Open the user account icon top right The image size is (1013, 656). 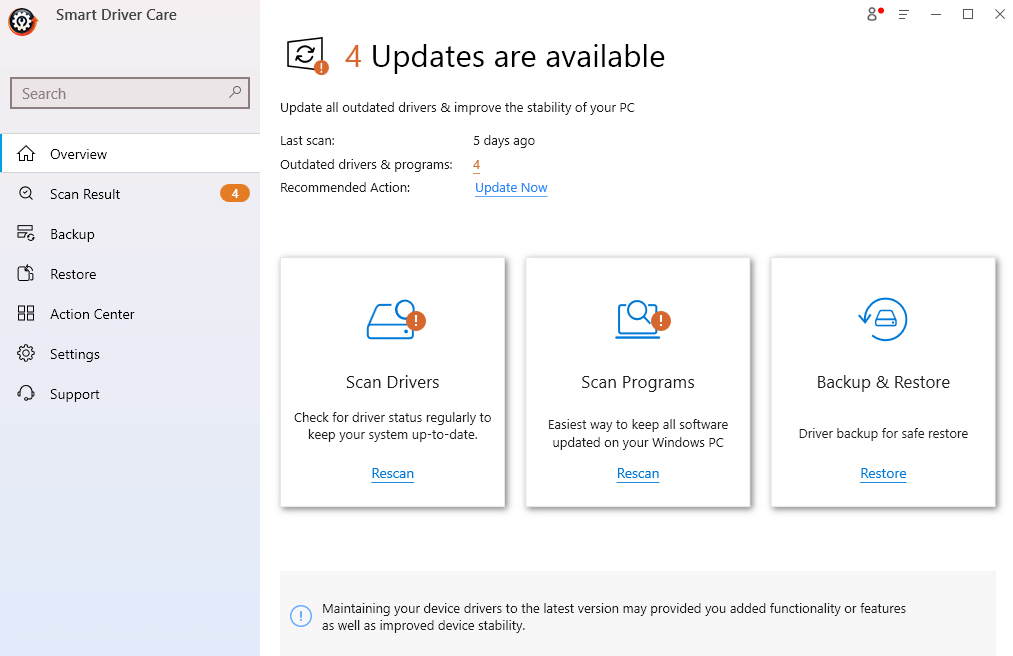click(871, 14)
